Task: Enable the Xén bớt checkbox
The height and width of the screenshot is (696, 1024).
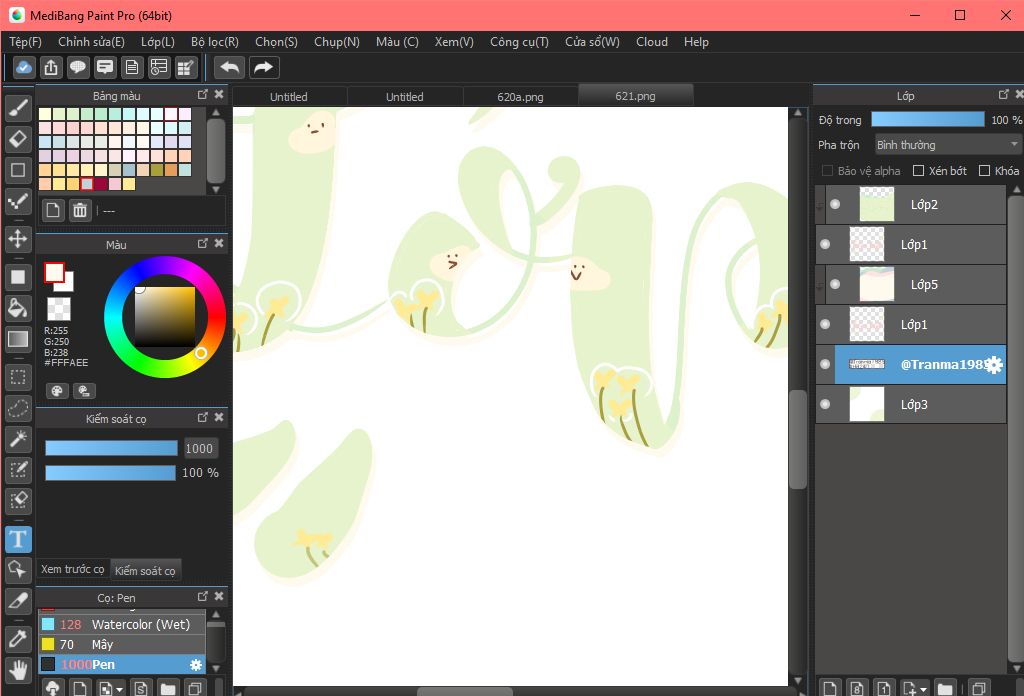Action: [918, 171]
